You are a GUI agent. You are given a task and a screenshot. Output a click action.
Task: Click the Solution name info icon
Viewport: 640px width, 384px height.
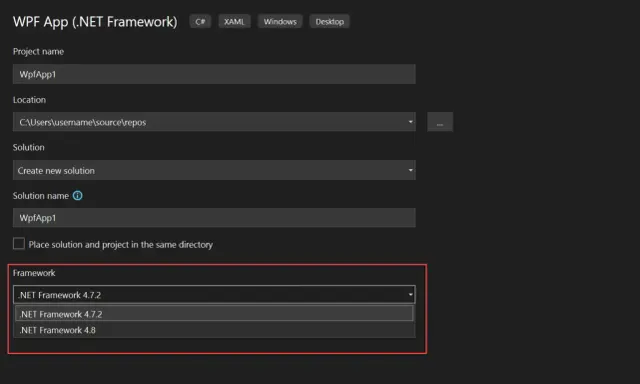pos(78,196)
